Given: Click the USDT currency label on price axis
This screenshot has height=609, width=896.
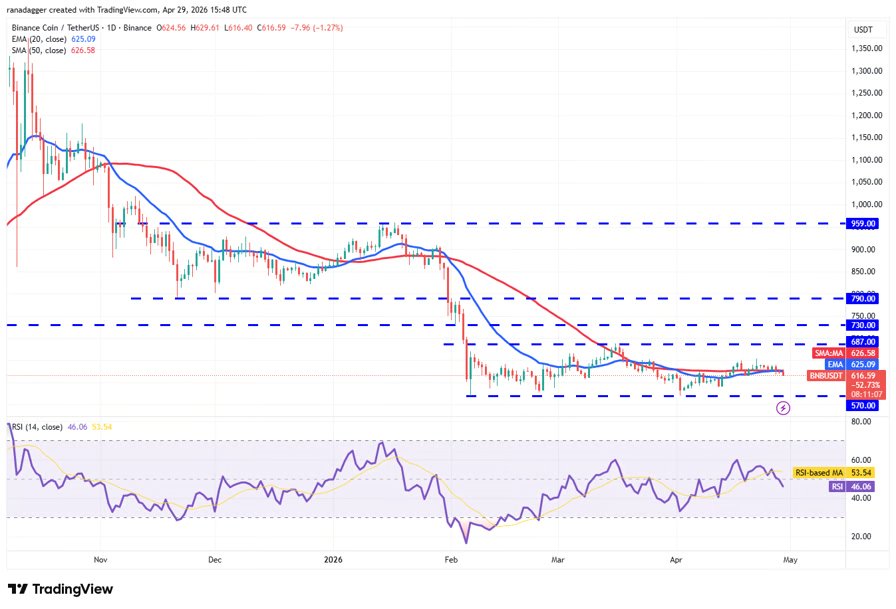Looking at the screenshot, I should tap(862, 29).
